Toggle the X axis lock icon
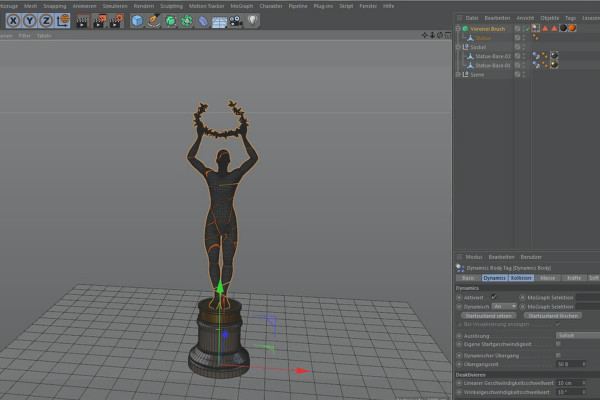 tap(13, 20)
